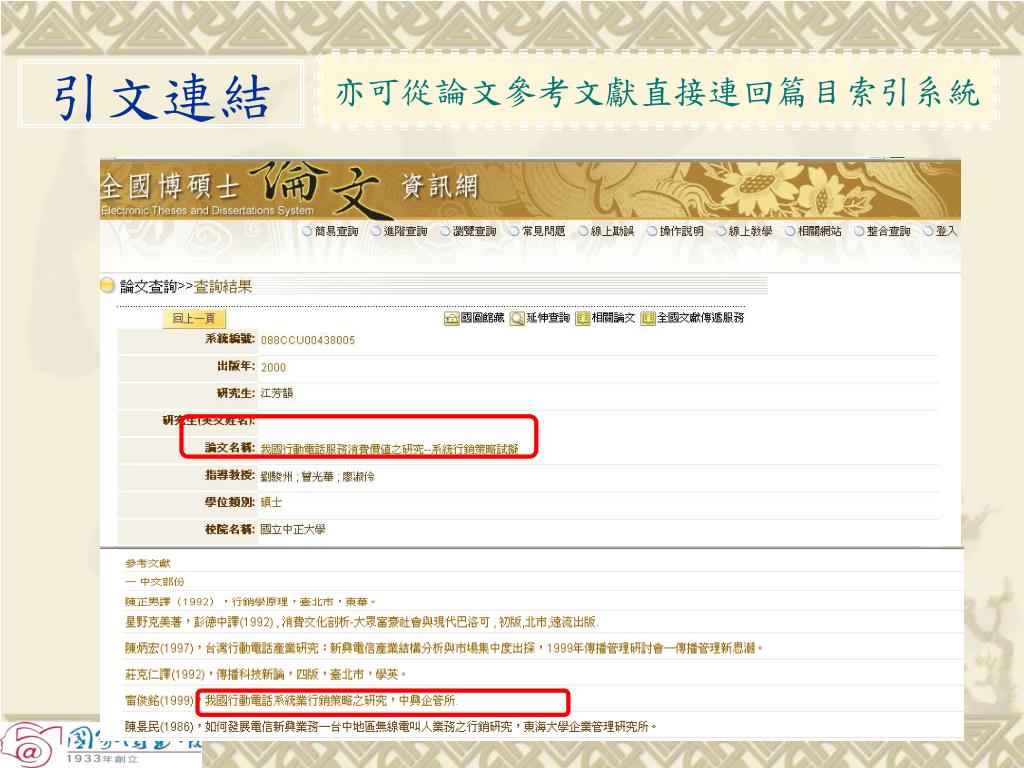Screen dimensions: 1024x768
Task: Click the 一 中文部份 subheading
Action: (x=155, y=581)
